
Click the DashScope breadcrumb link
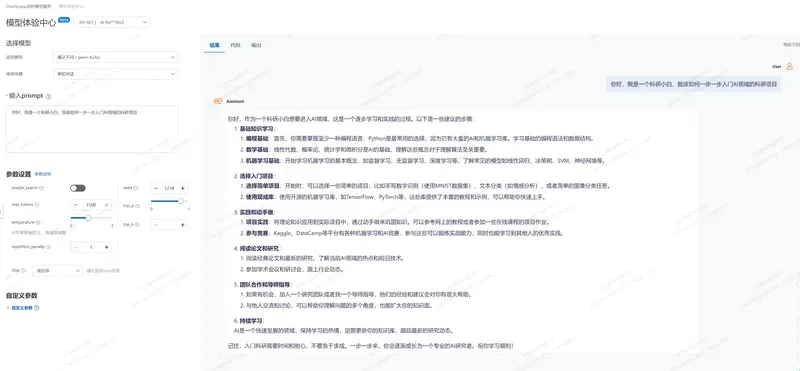(29, 8)
